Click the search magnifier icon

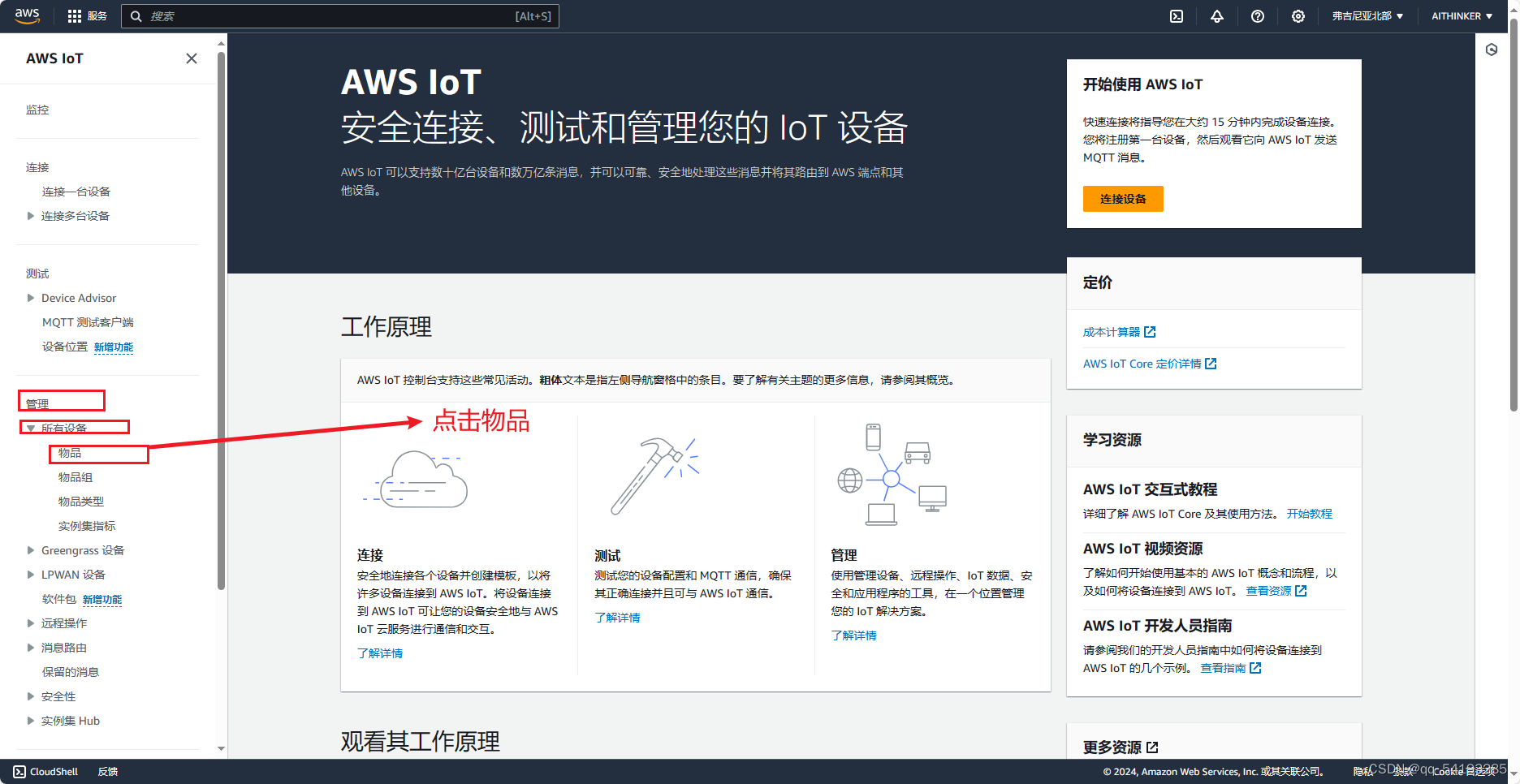click(136, 16)
